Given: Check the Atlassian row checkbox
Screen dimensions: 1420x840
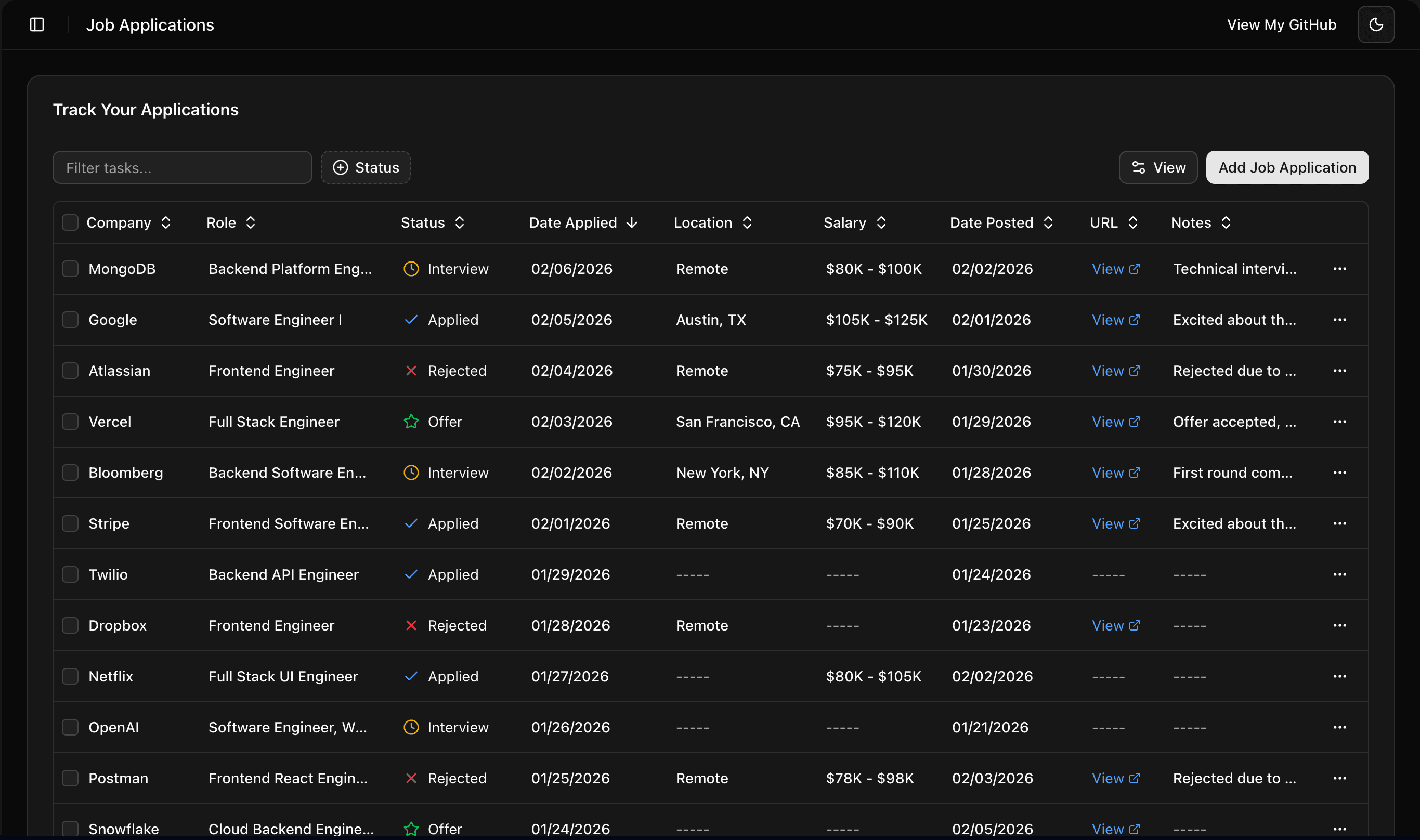Looking at the screenshot, I should pos(70,371).
